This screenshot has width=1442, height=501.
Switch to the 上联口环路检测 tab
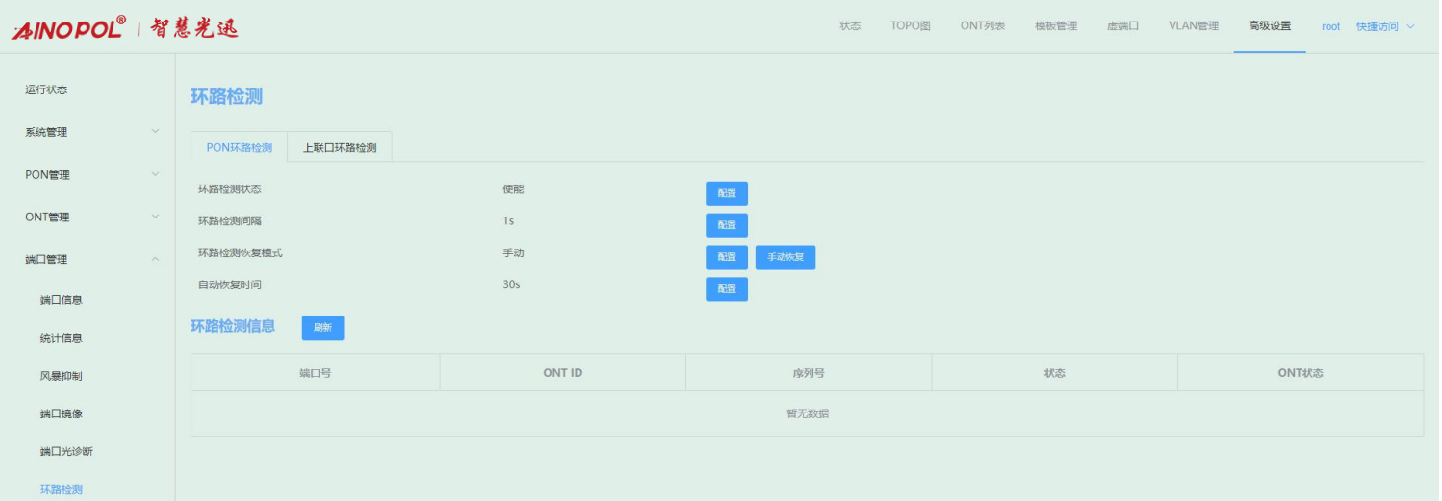click(339, 147)
